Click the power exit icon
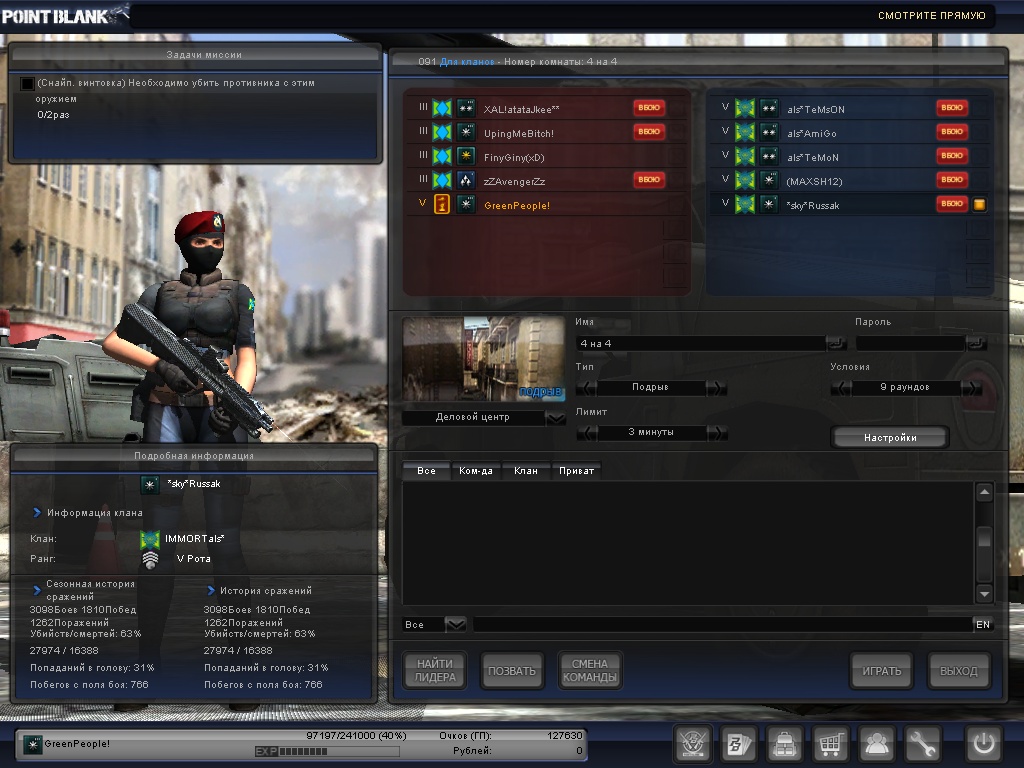Screen dimensions: 1024x768 [x=982, y=745]
